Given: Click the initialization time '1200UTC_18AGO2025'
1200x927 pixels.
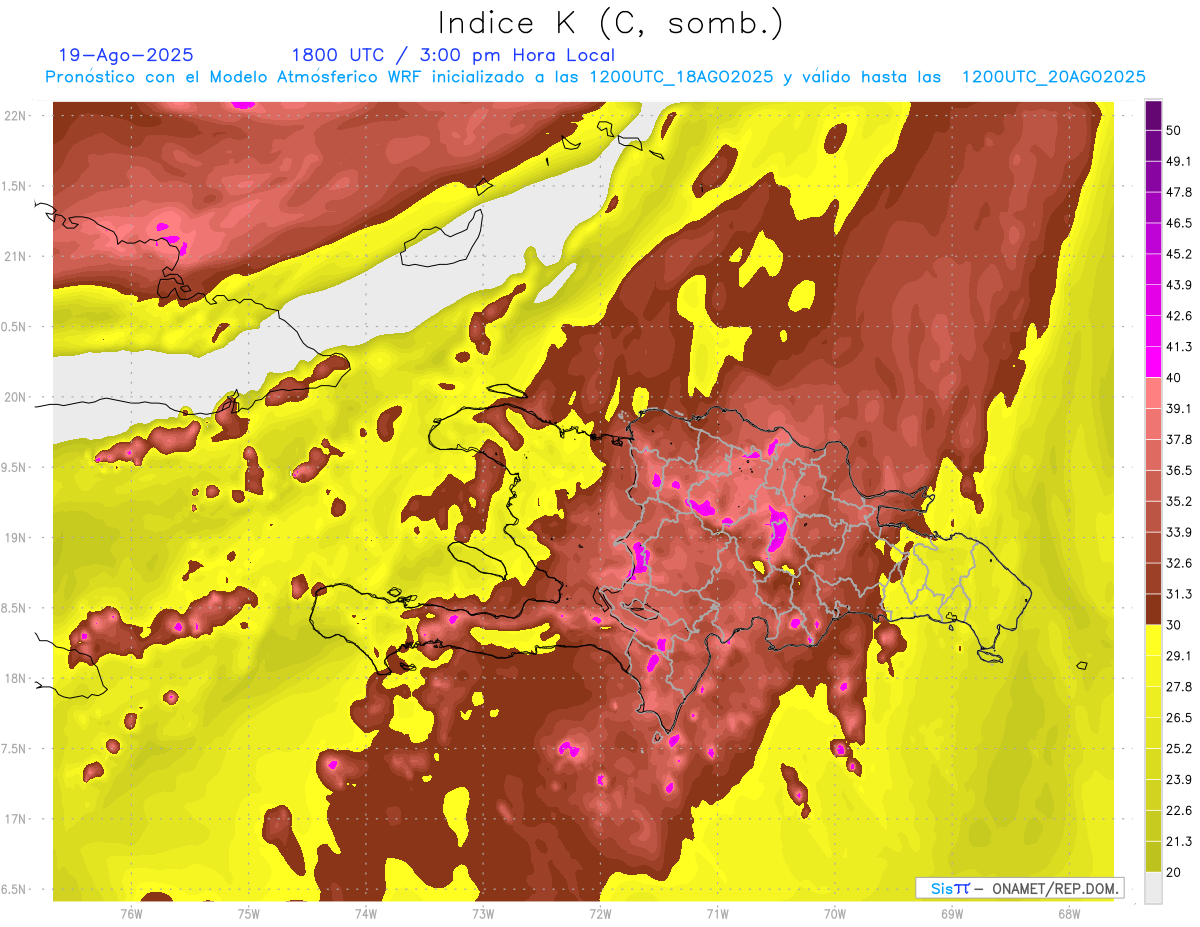Looking at the screenshot, I should coord(682,77).
